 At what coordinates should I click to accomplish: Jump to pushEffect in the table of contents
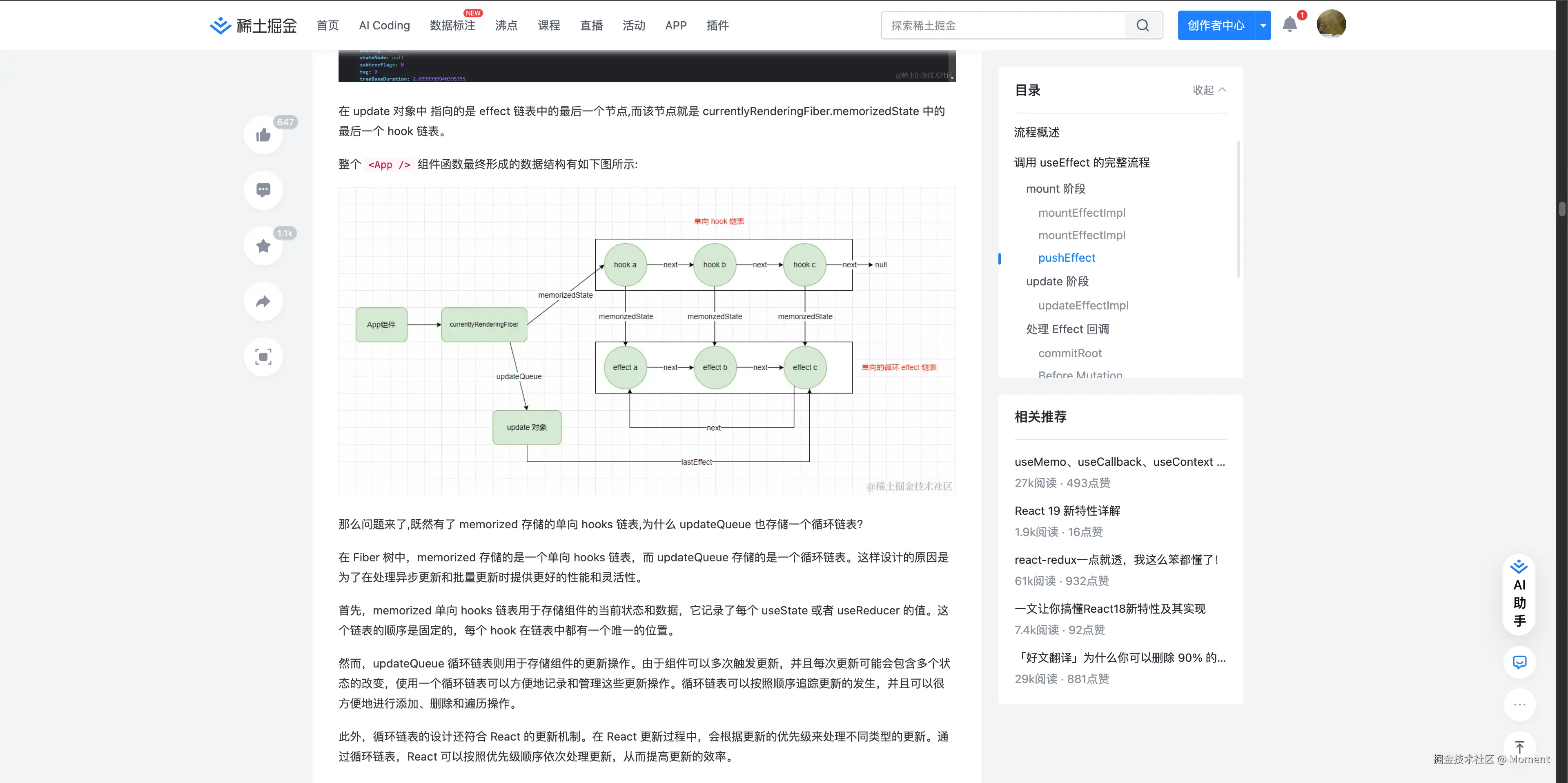pyautogui.click(x=1067, y=257)
